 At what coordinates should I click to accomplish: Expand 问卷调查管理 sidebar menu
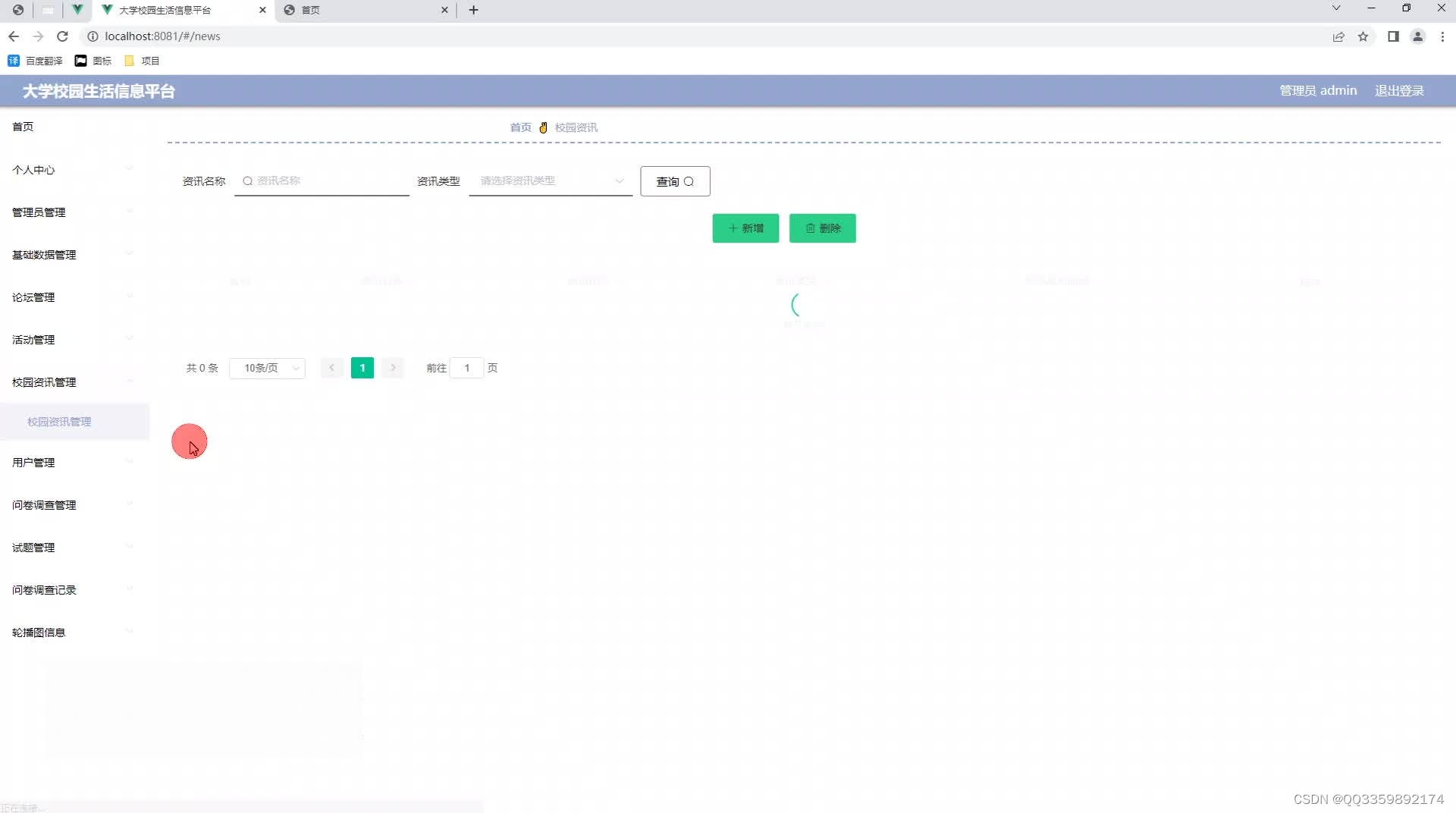tap(74, 505)
